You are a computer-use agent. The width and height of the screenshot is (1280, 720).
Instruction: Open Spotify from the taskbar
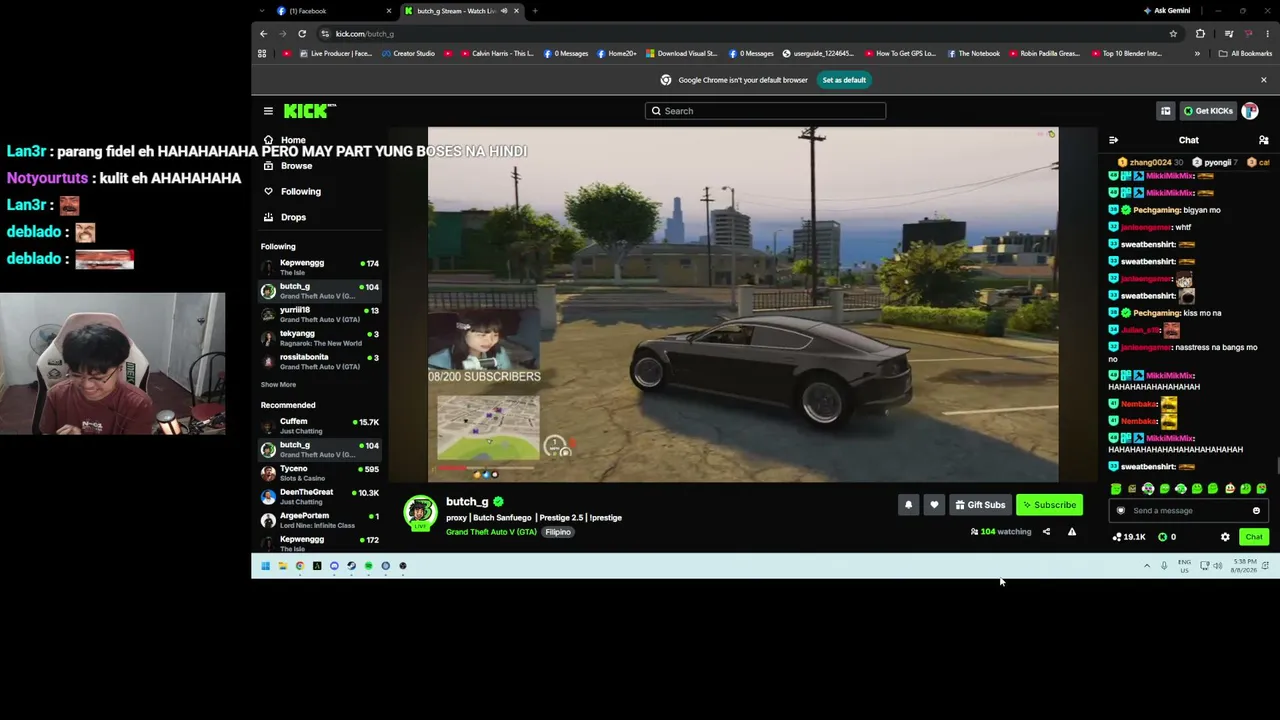pos(368,566)
